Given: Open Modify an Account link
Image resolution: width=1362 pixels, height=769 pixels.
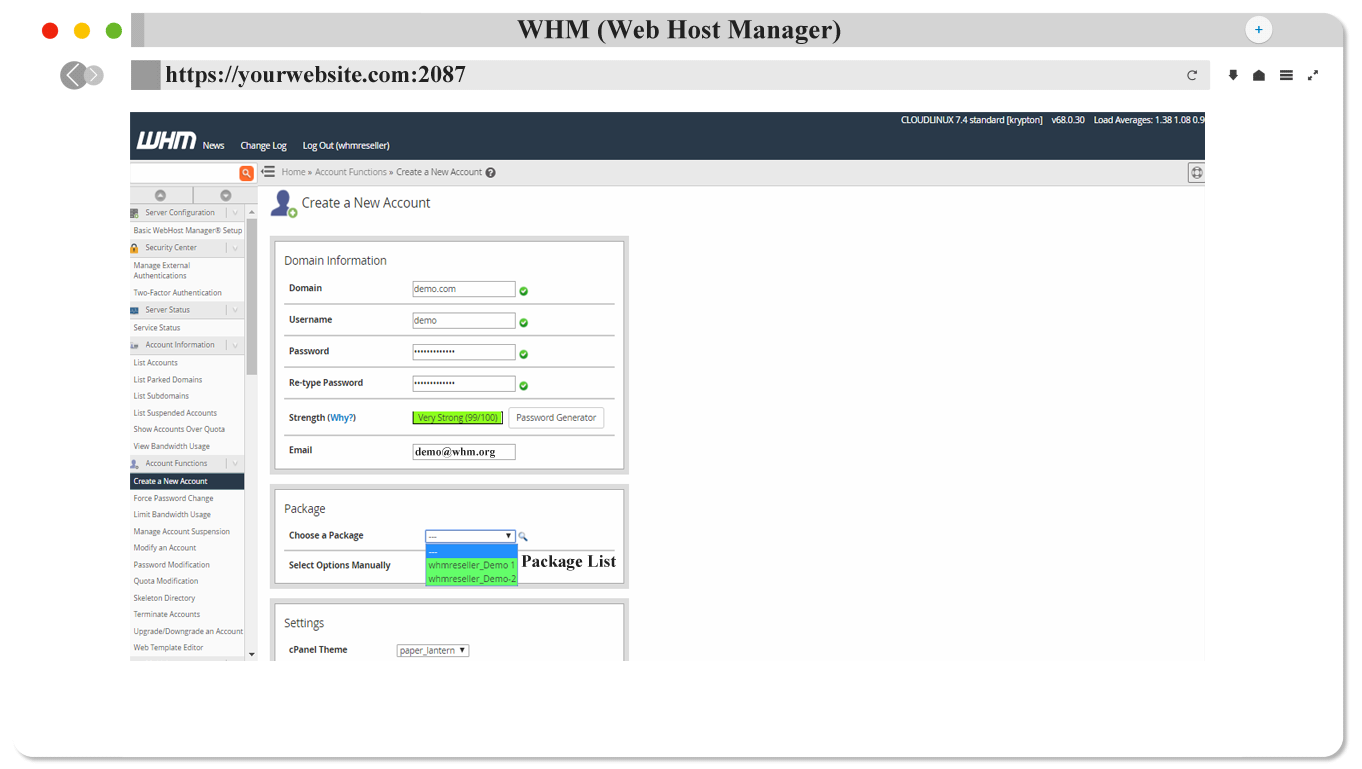Looking at the screenshot, I should click(165, 548).
